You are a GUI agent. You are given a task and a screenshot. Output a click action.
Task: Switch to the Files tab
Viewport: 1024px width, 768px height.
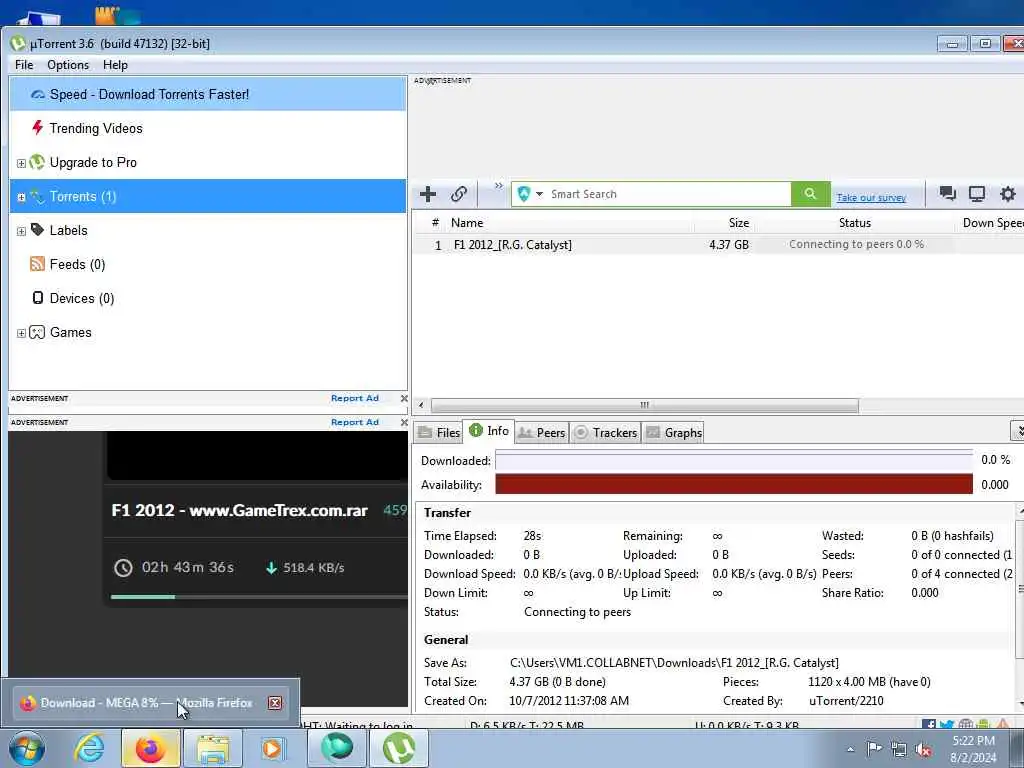pyautogui.click(x=439, y=432)
